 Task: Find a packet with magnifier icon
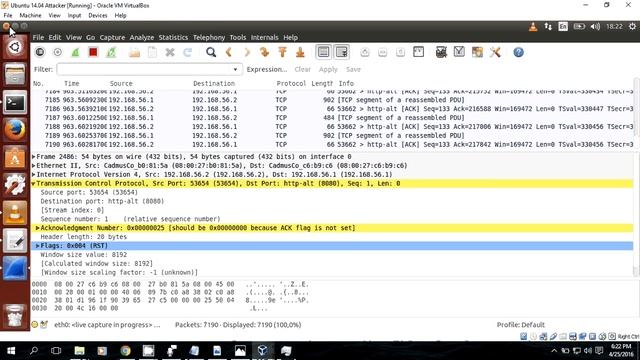pyautogui.click(x=211, y=52)
